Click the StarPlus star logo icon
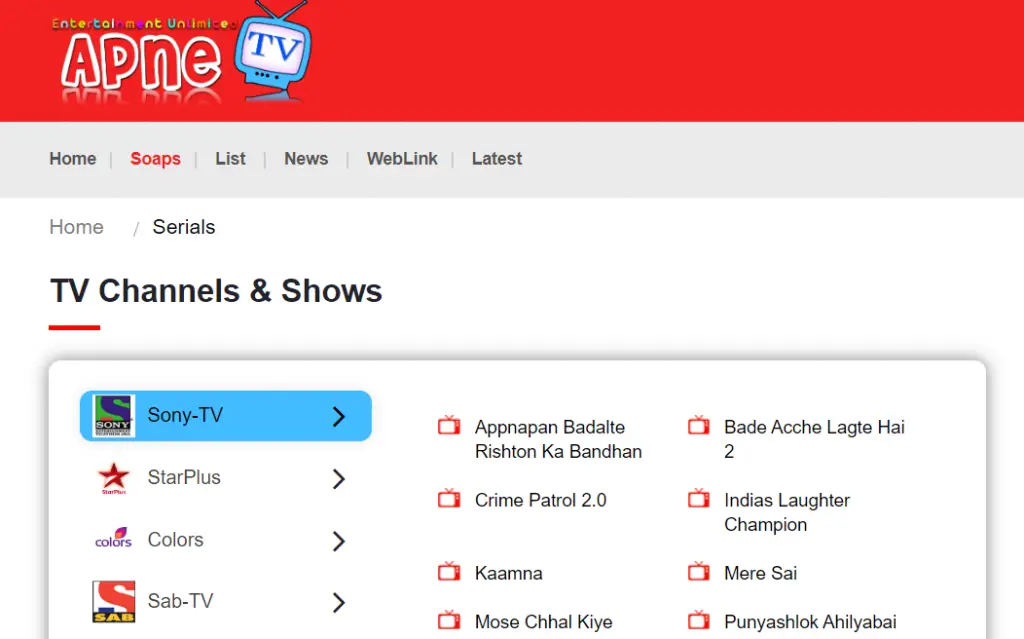This screenshot has height=639, width=1024. pyautogui.click(x=114, y=478)
